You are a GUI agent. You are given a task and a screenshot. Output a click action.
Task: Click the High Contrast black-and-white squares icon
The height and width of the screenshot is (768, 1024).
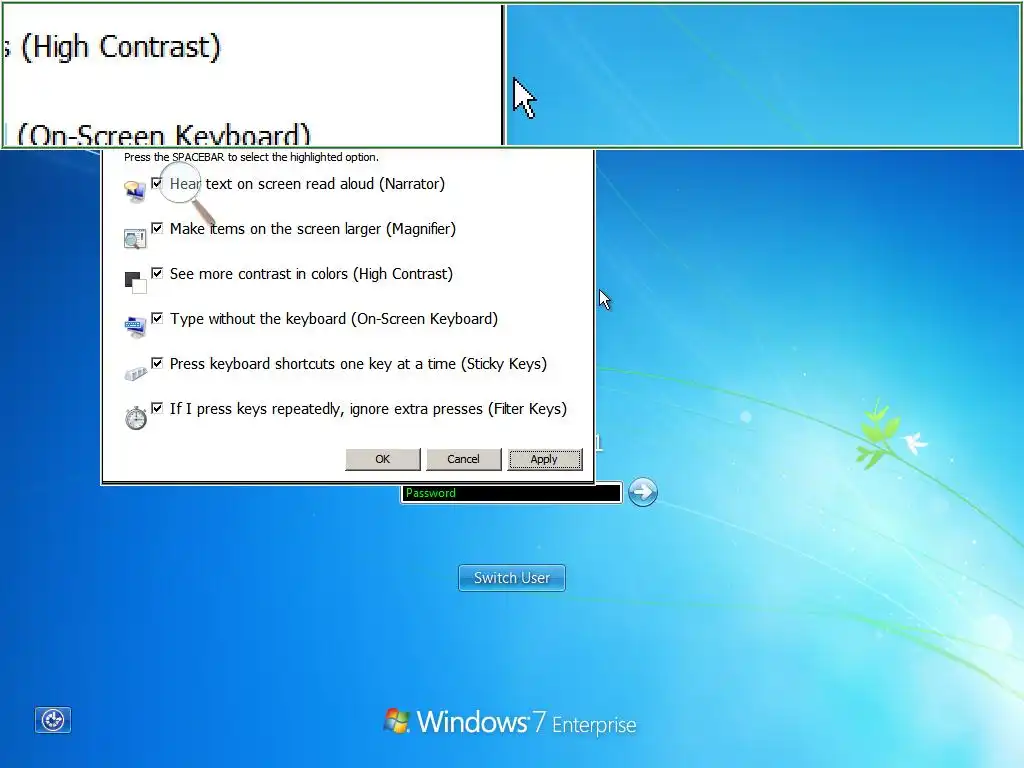coord(135,282)
